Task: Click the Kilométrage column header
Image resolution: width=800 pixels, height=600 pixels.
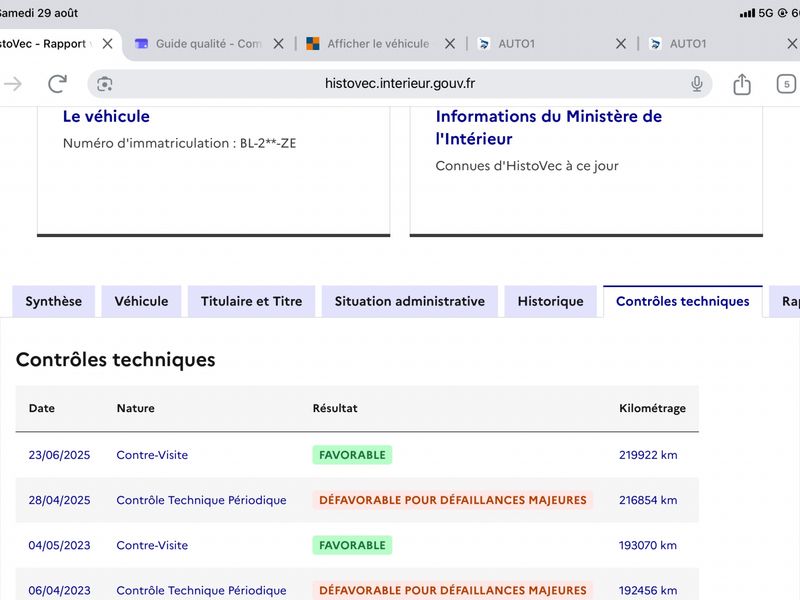Action: [653, 408]
